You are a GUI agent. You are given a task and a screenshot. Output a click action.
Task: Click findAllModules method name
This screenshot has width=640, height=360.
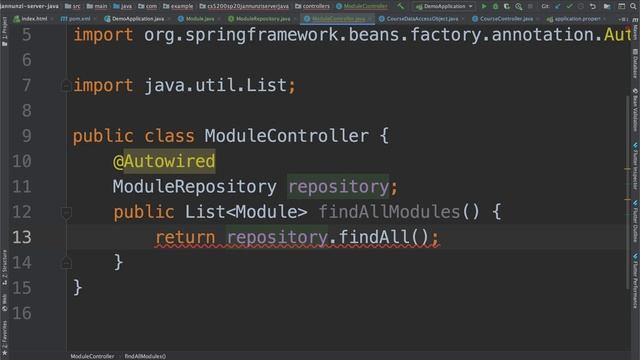click(x=389, y=212)
